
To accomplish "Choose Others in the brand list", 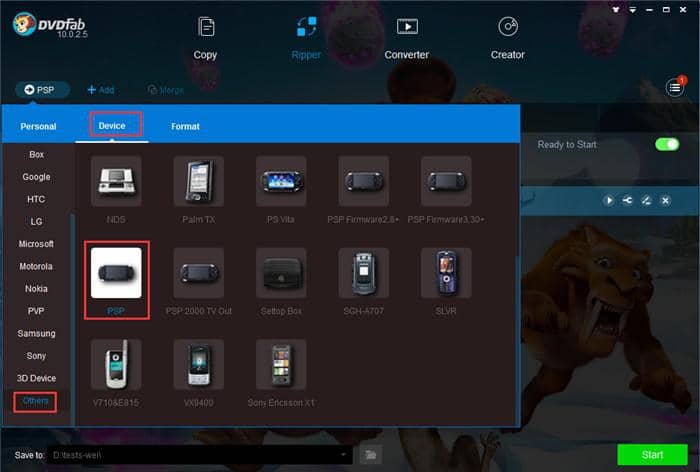I will (x=35, y=401).
